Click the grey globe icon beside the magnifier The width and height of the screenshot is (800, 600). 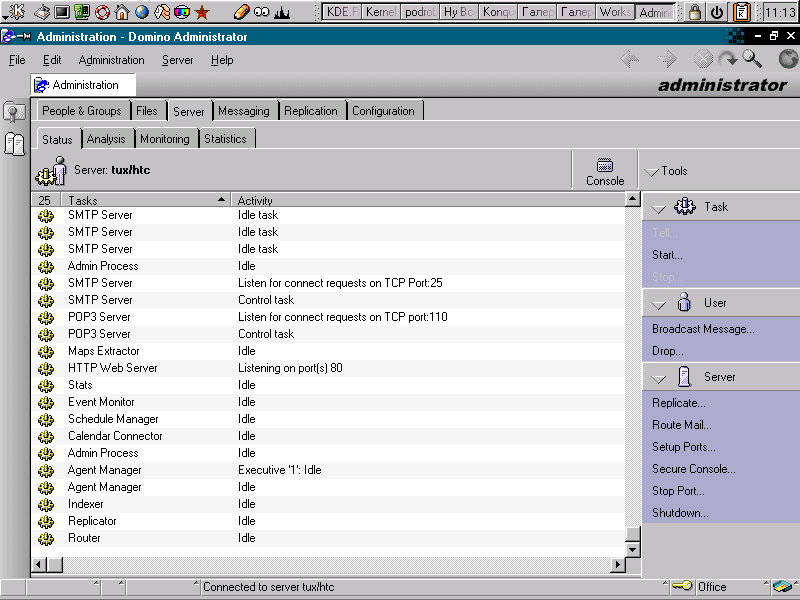(788, 59)
